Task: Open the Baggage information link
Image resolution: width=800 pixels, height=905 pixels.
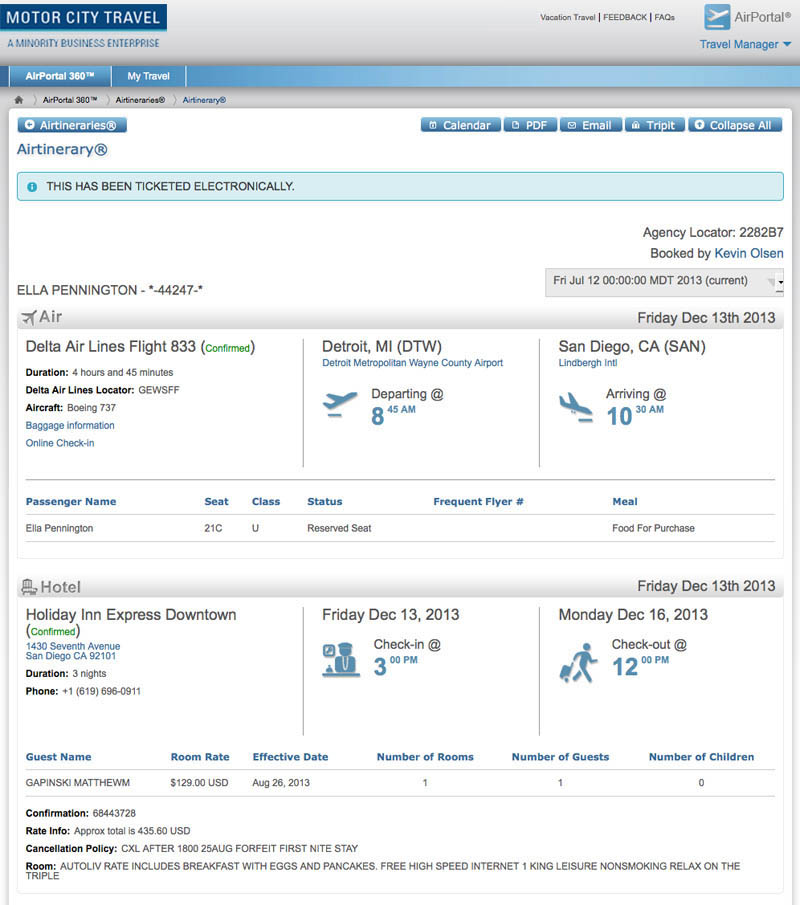Action: point(70,425)
